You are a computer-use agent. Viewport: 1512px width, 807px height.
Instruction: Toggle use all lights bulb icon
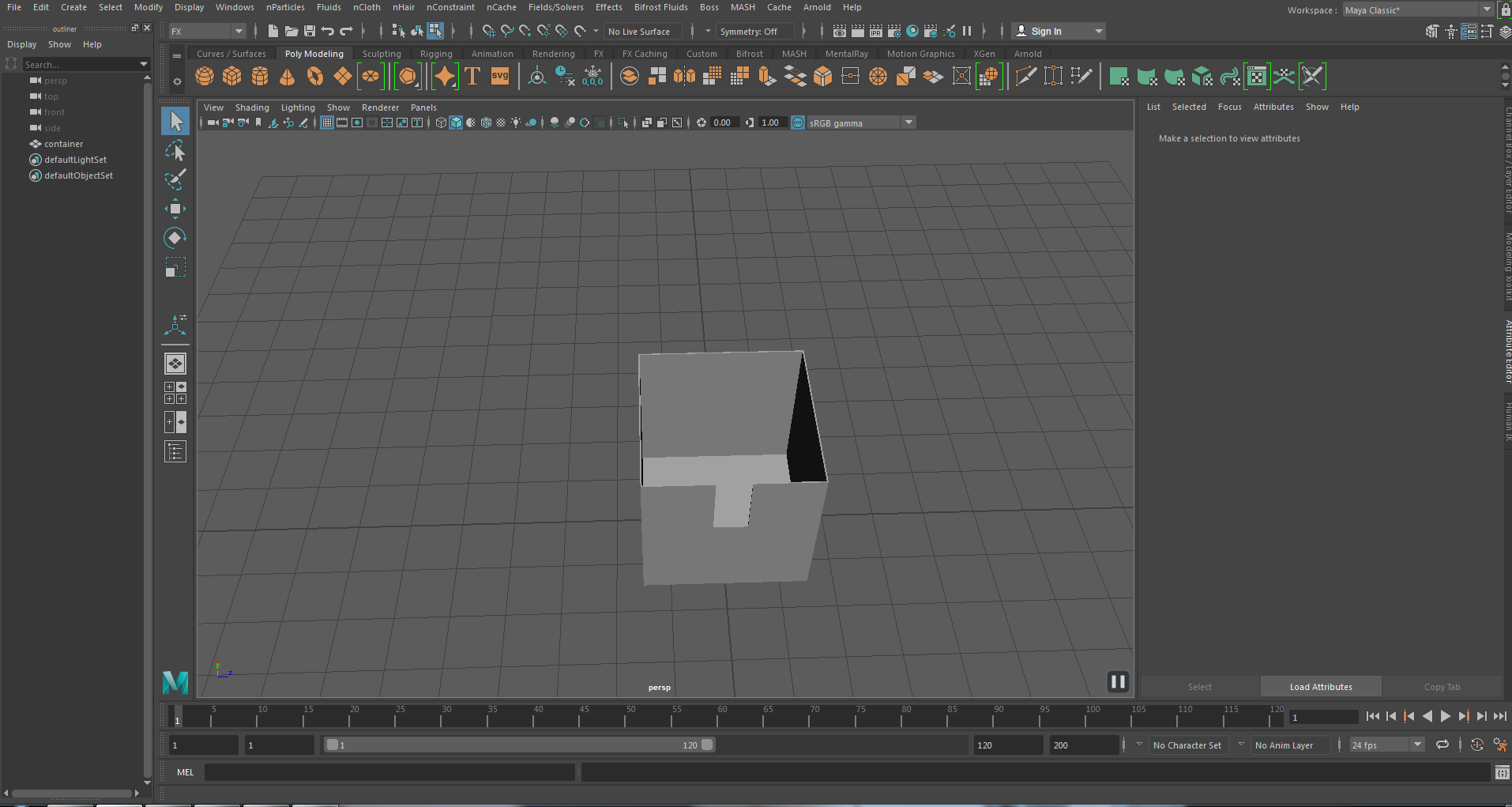[517, 123]
